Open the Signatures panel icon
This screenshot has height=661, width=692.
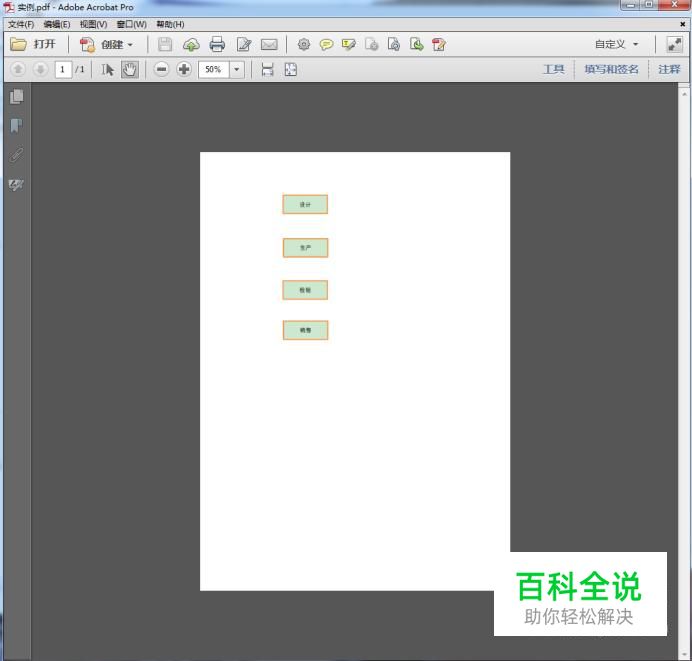(16, 185)
